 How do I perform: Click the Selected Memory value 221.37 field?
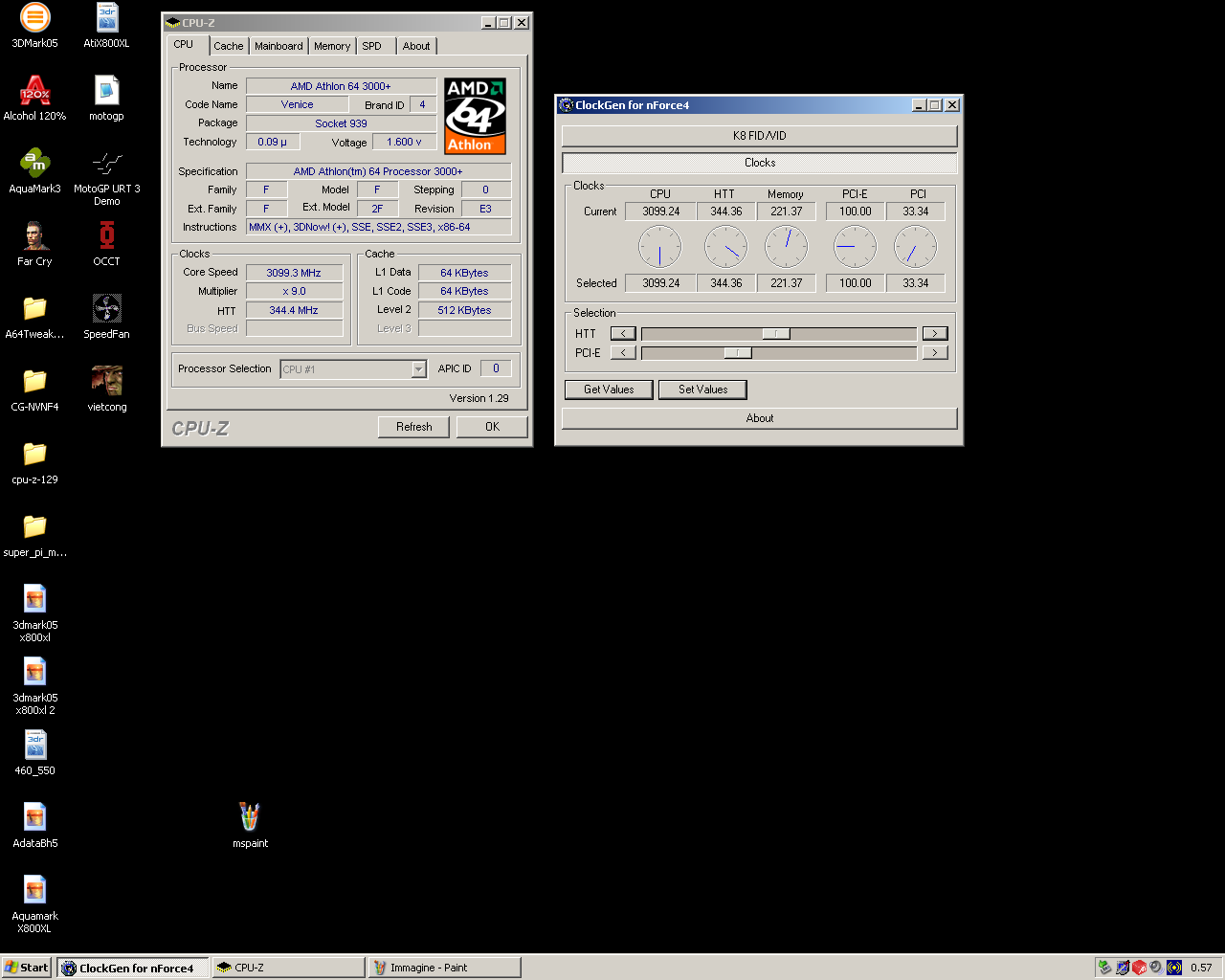(x=787, y=283)
